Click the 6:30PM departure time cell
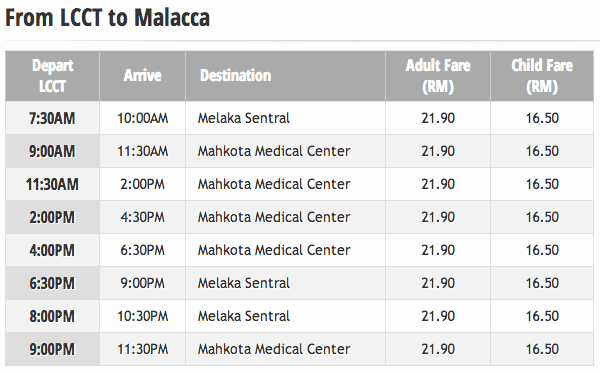This screenshot has height=372, width=600. click(52, 283)
